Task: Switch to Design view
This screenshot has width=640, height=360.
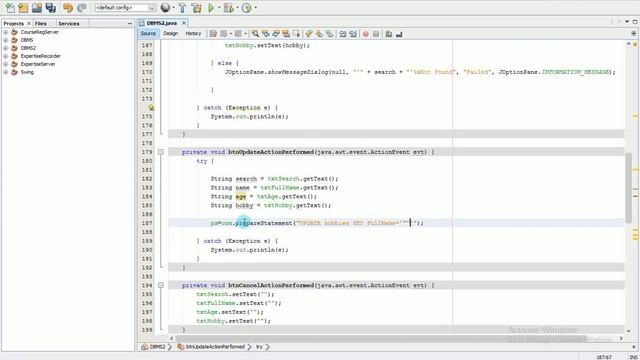Action: (171, 33)
